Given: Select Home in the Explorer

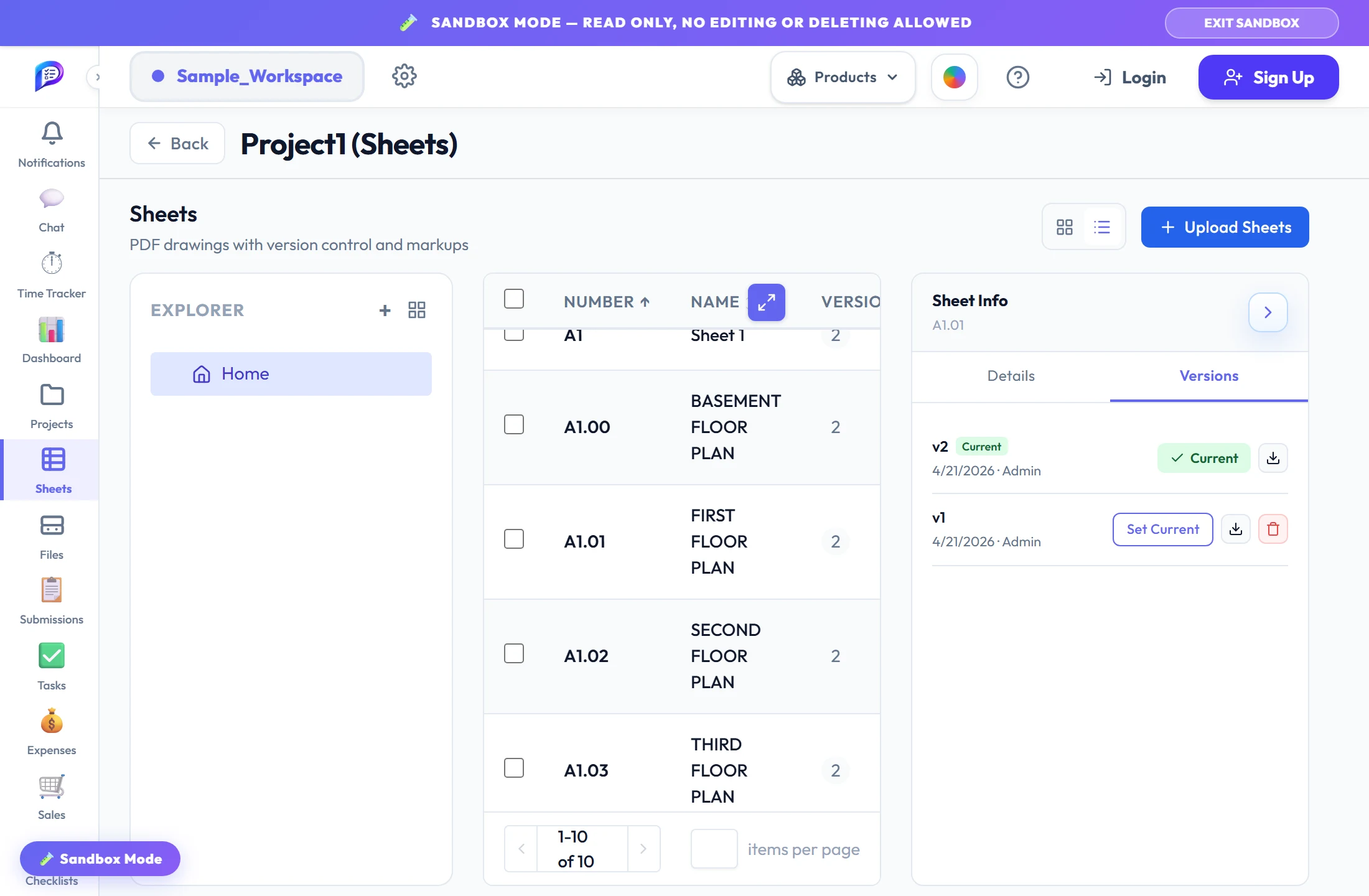Looking at the screenshot, I should [x=291, y=374].
